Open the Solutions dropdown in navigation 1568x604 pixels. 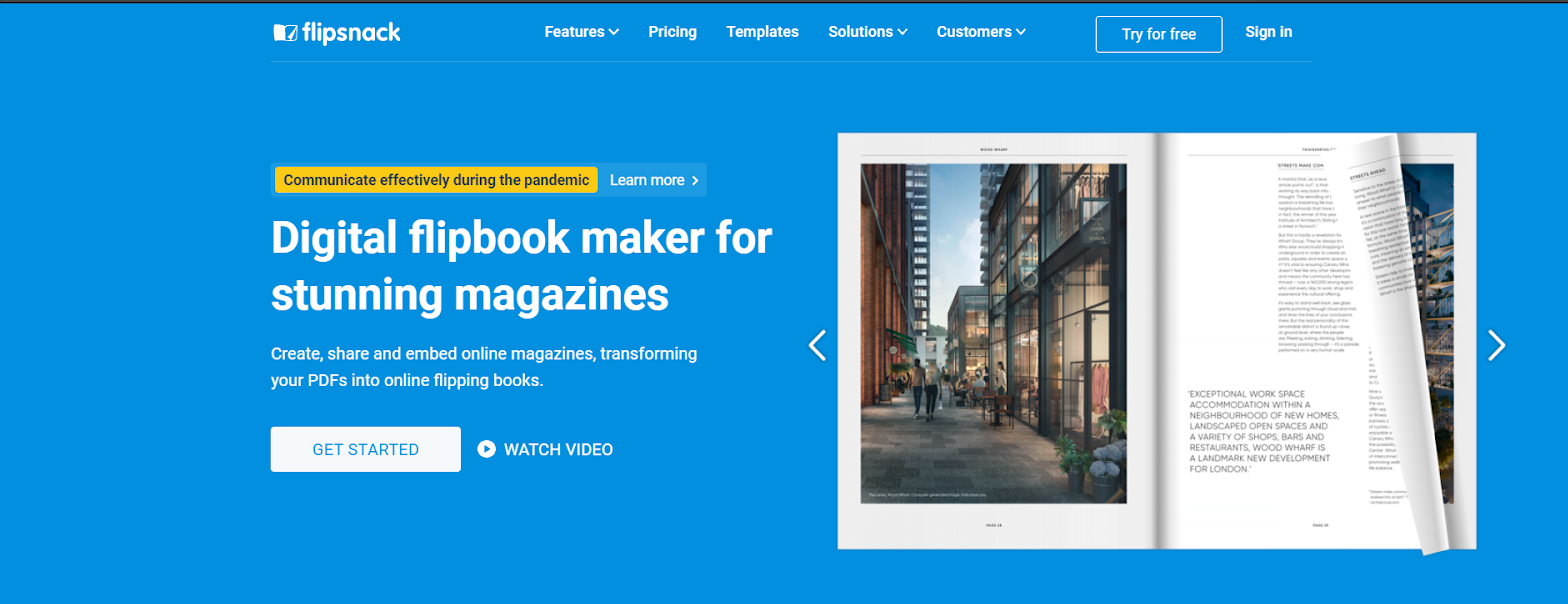pyautogui.click(x=867, y=32)
